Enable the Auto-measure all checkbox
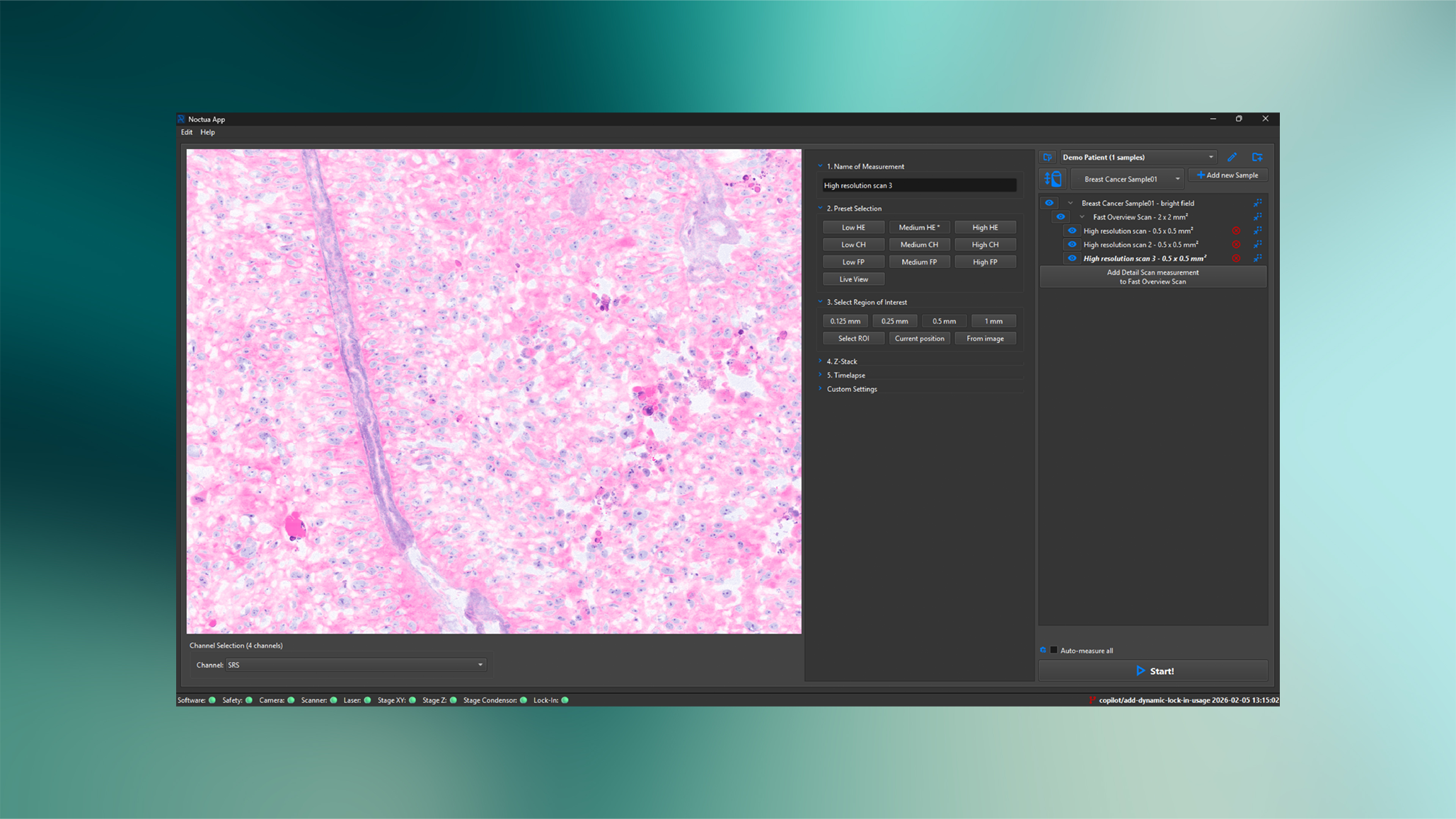The height and width of the screenshot is (819, 1456). click(x=1053, y=650)
